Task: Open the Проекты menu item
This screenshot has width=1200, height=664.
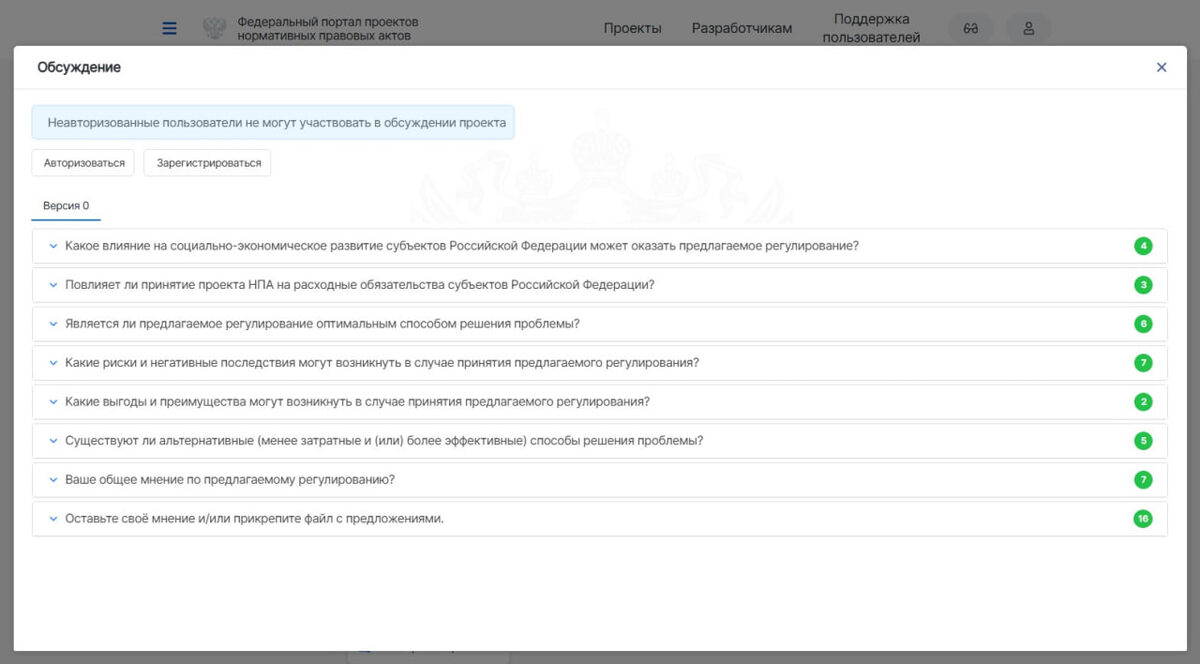Action: (x=633, y=28)
